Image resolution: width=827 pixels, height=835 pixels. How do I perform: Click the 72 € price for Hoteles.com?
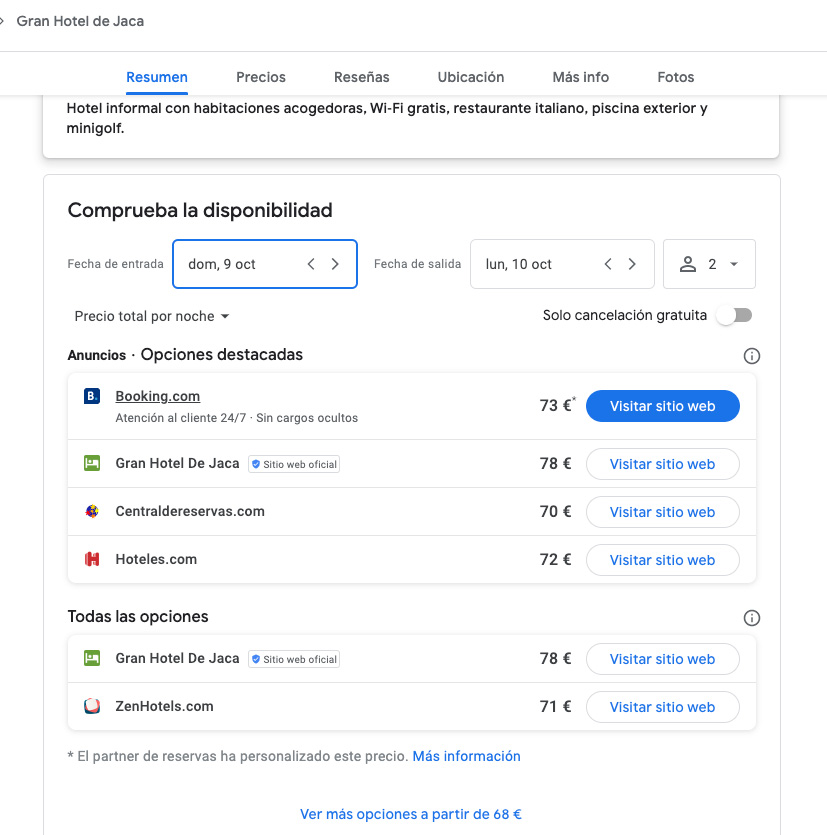[555, 560]
